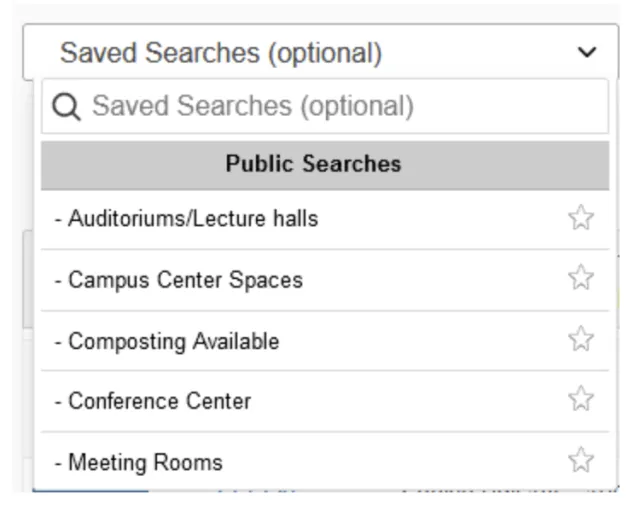Favorite the Composting Available search
Image resolution: width=640 pixels, height=517 pixels.
[581, 340]
